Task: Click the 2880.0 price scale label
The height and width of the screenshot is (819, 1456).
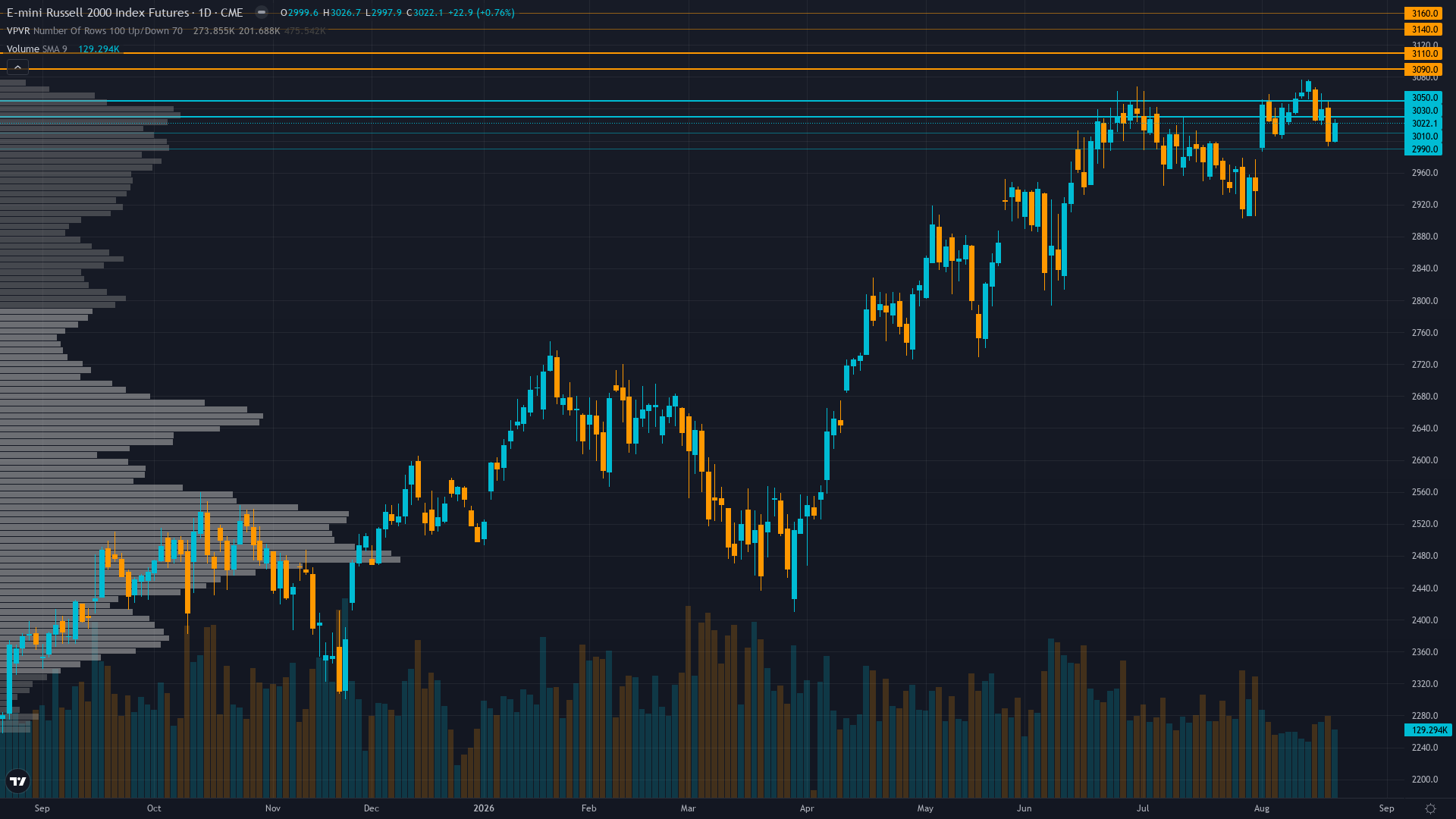Action: (x=1425, y=237)
